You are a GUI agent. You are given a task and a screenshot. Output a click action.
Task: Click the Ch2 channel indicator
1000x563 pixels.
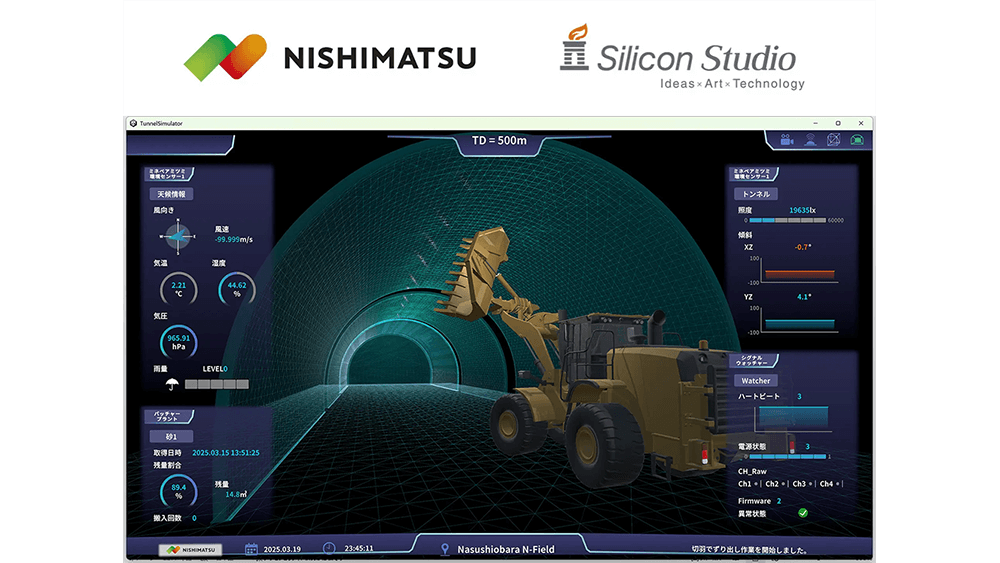click(775, 484)
